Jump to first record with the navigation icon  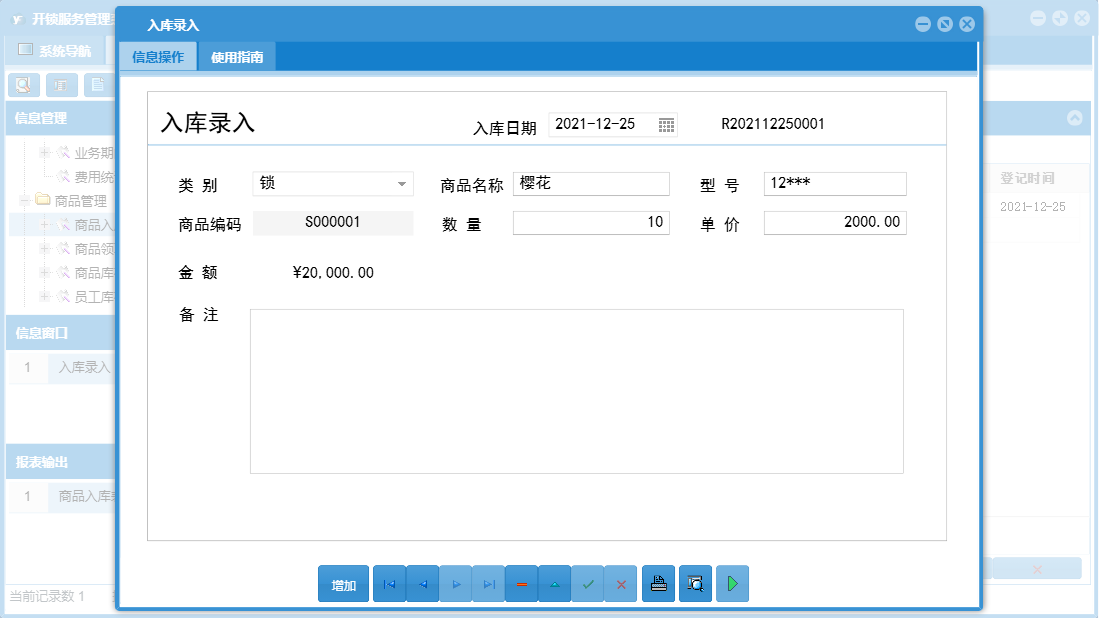[x=389, y=583]
